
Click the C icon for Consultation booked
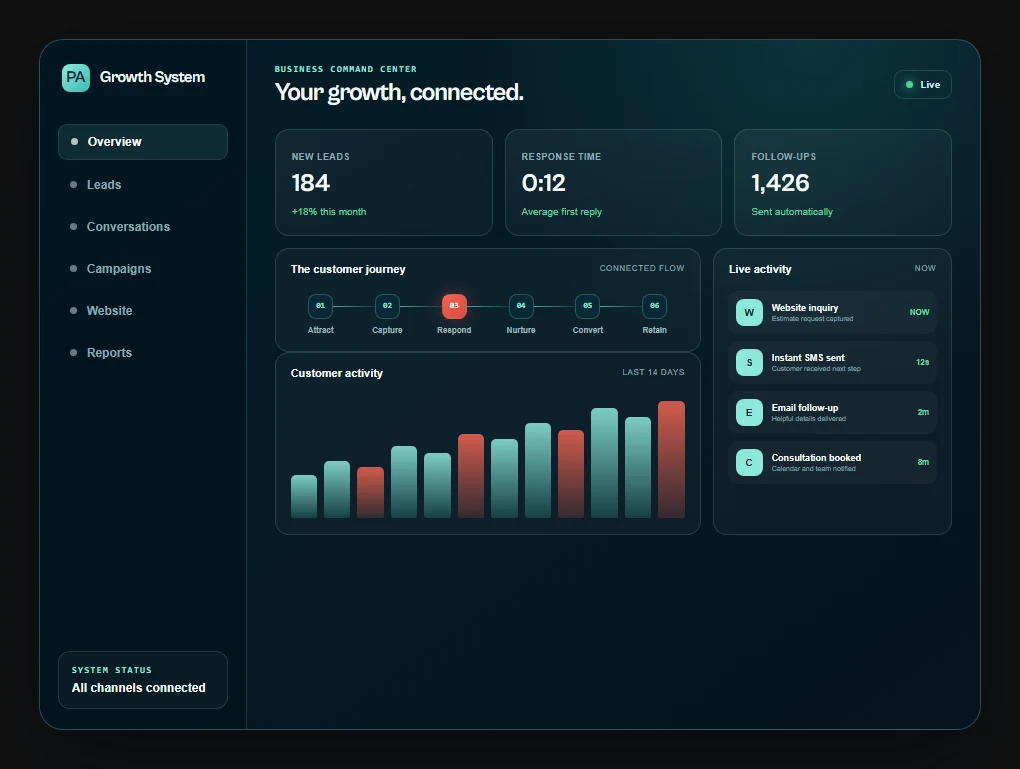pyautogui.click(x=749, y=463)
